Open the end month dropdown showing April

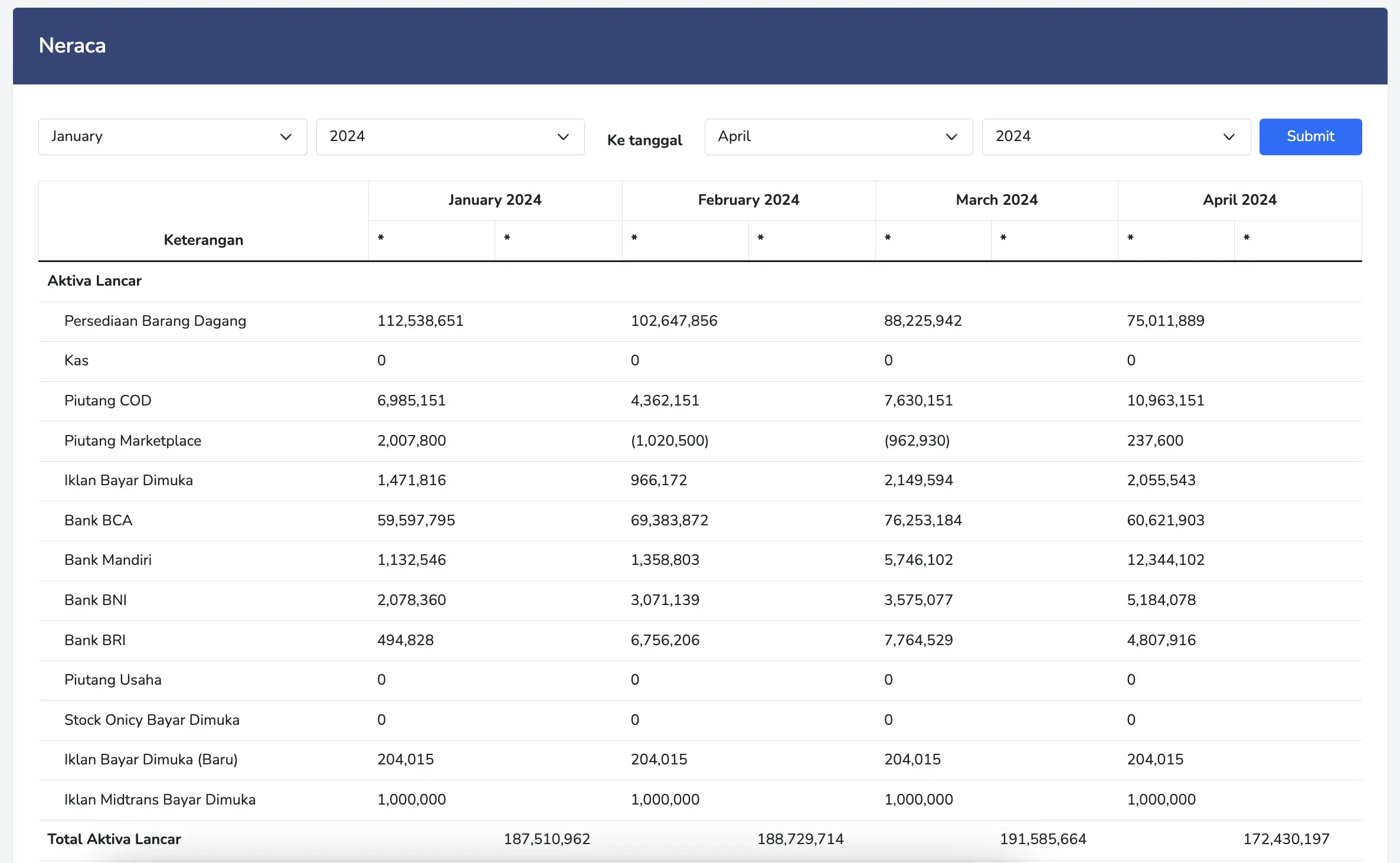[839, 137]
